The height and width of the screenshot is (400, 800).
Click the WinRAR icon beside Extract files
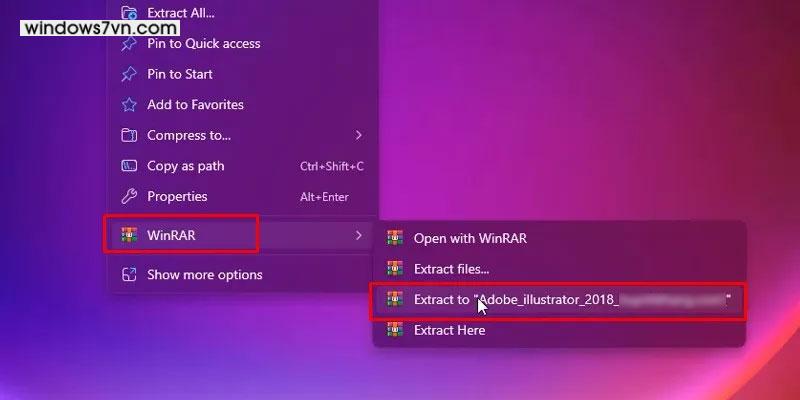[395, 268]
